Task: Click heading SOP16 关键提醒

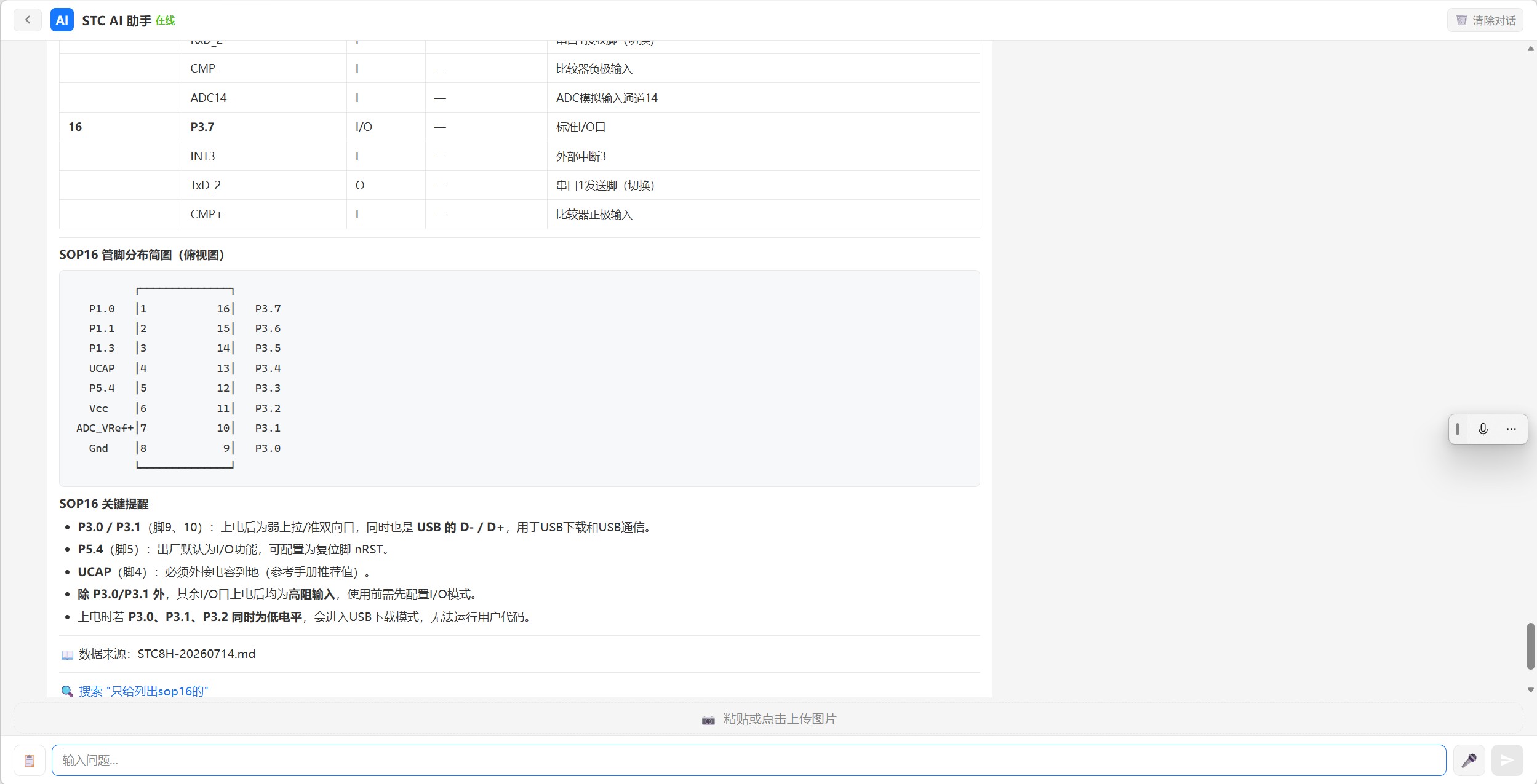Action: (x=104, y=504)
